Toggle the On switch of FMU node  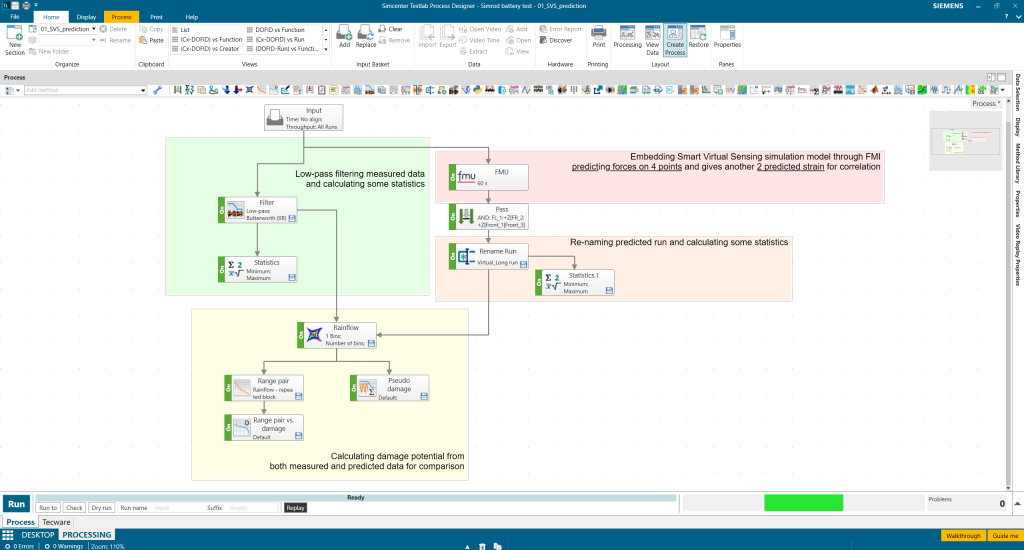pyautogui.click(x=452, y=178)
